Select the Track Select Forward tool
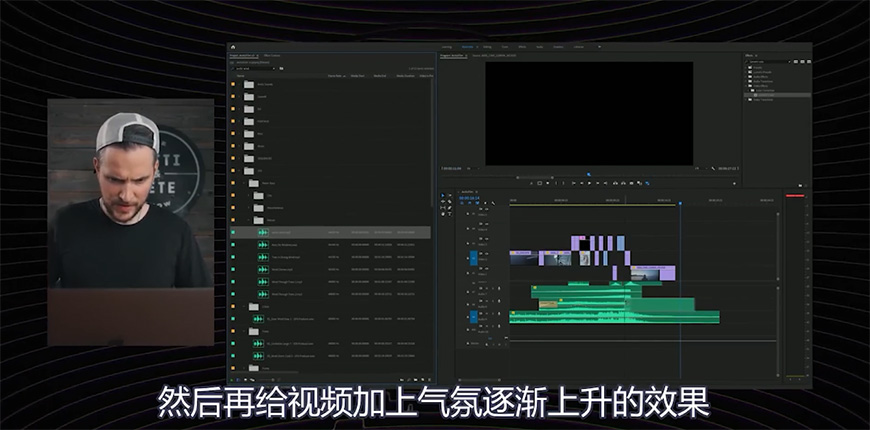The image size is (870, 430). [450, 195]
